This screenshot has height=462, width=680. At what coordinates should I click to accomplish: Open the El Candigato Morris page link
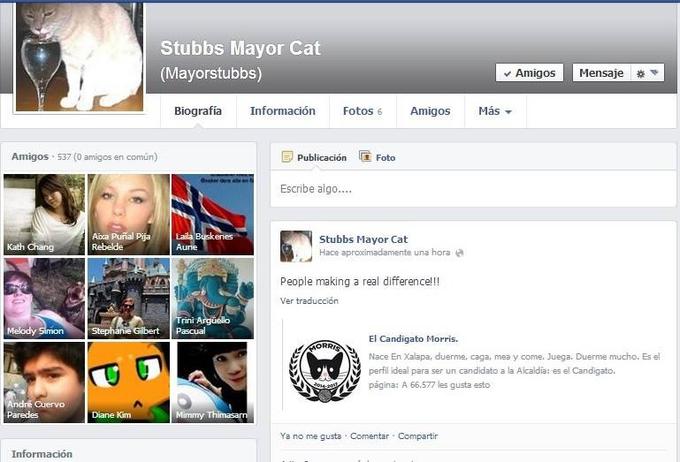[x=413, y=339]
